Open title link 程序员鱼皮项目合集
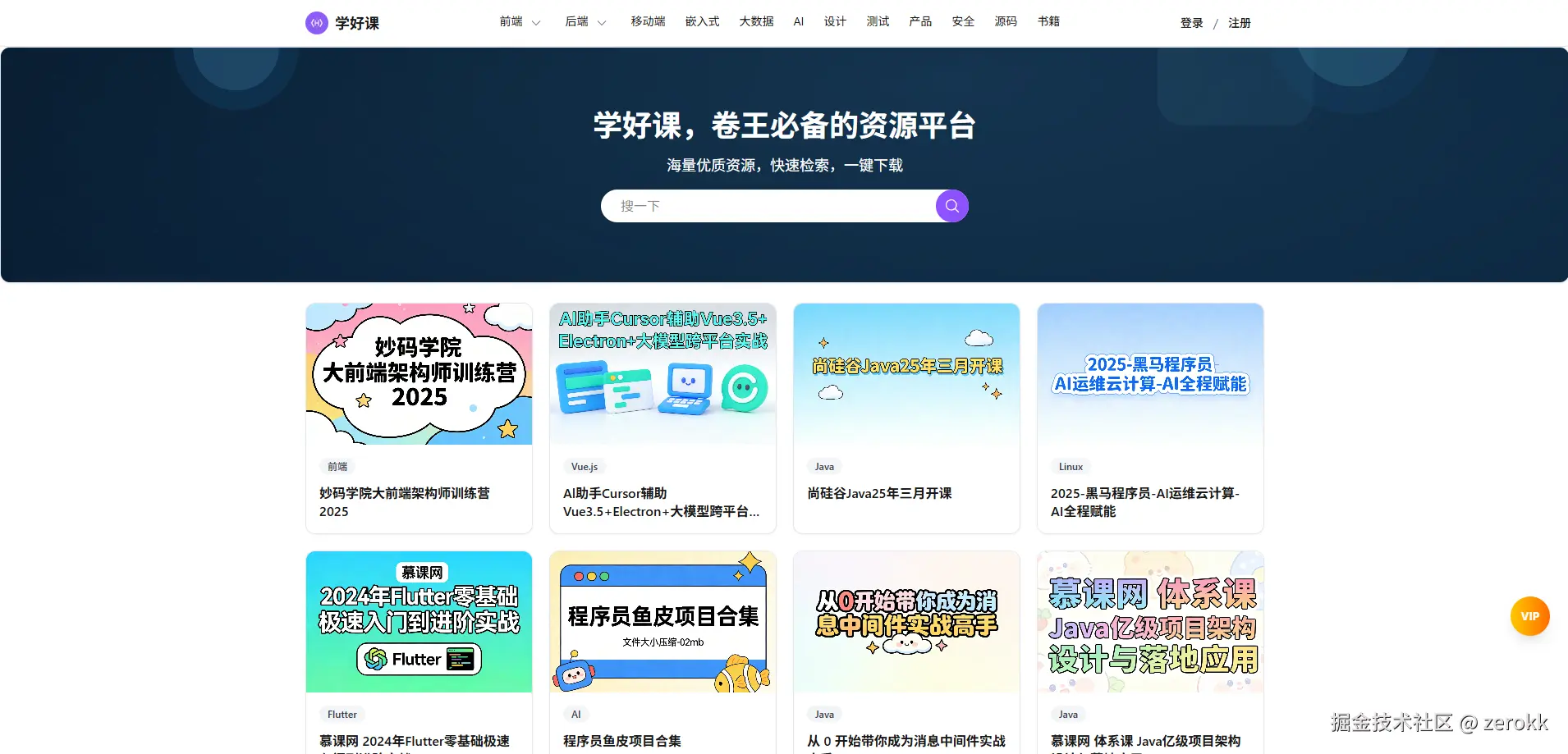Viewport: 1568px width, 754px height. coord(622,741)
